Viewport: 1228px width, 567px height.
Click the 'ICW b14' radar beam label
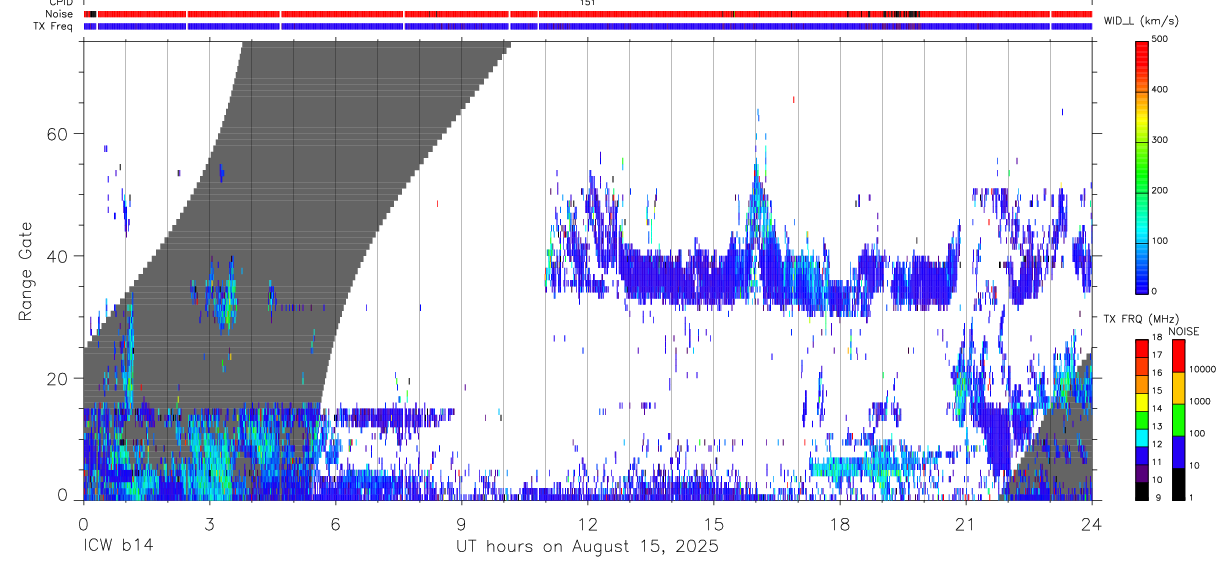coord(118,547)
